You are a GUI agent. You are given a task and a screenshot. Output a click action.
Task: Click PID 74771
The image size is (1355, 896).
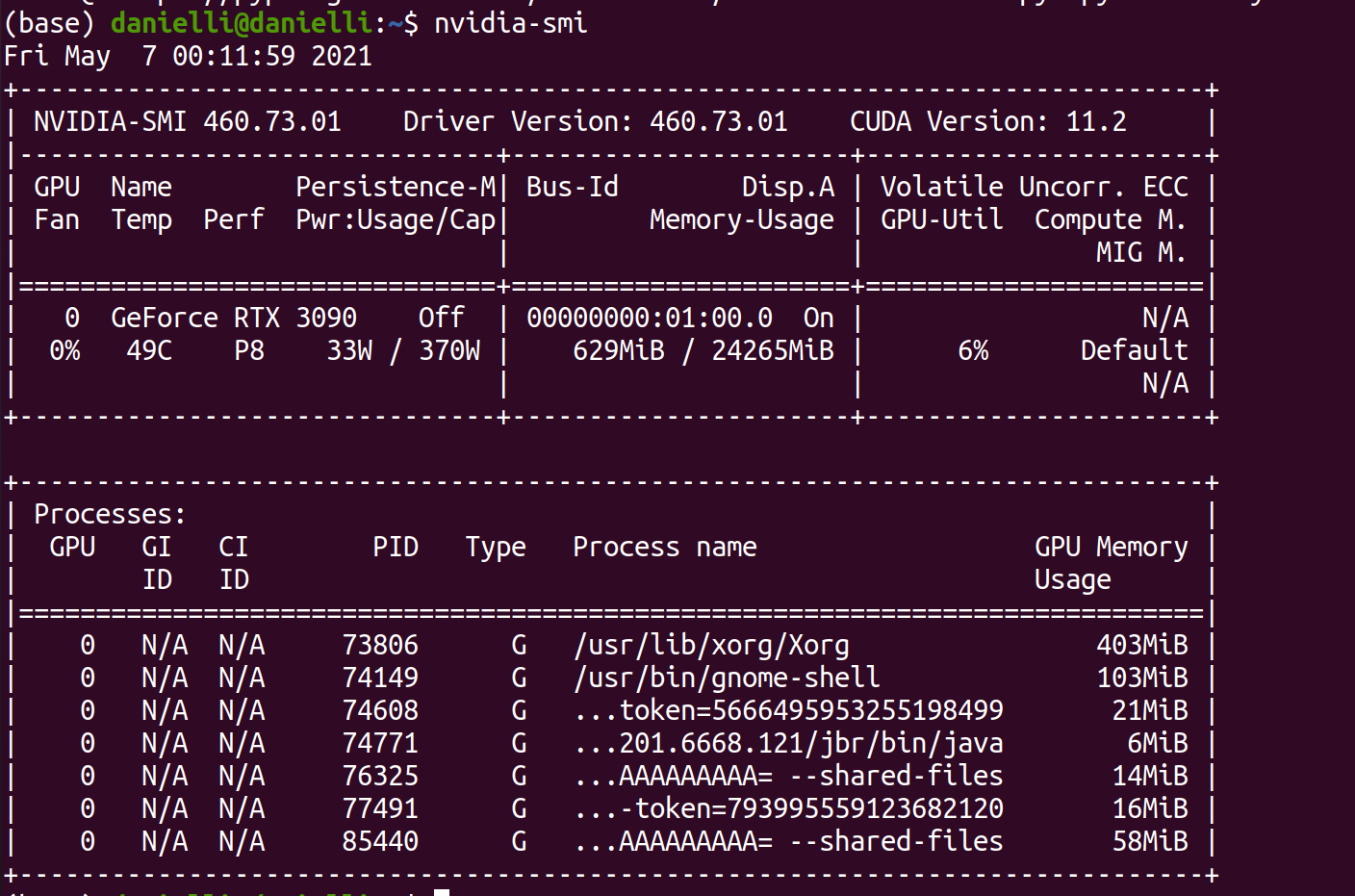pos(380,743)
